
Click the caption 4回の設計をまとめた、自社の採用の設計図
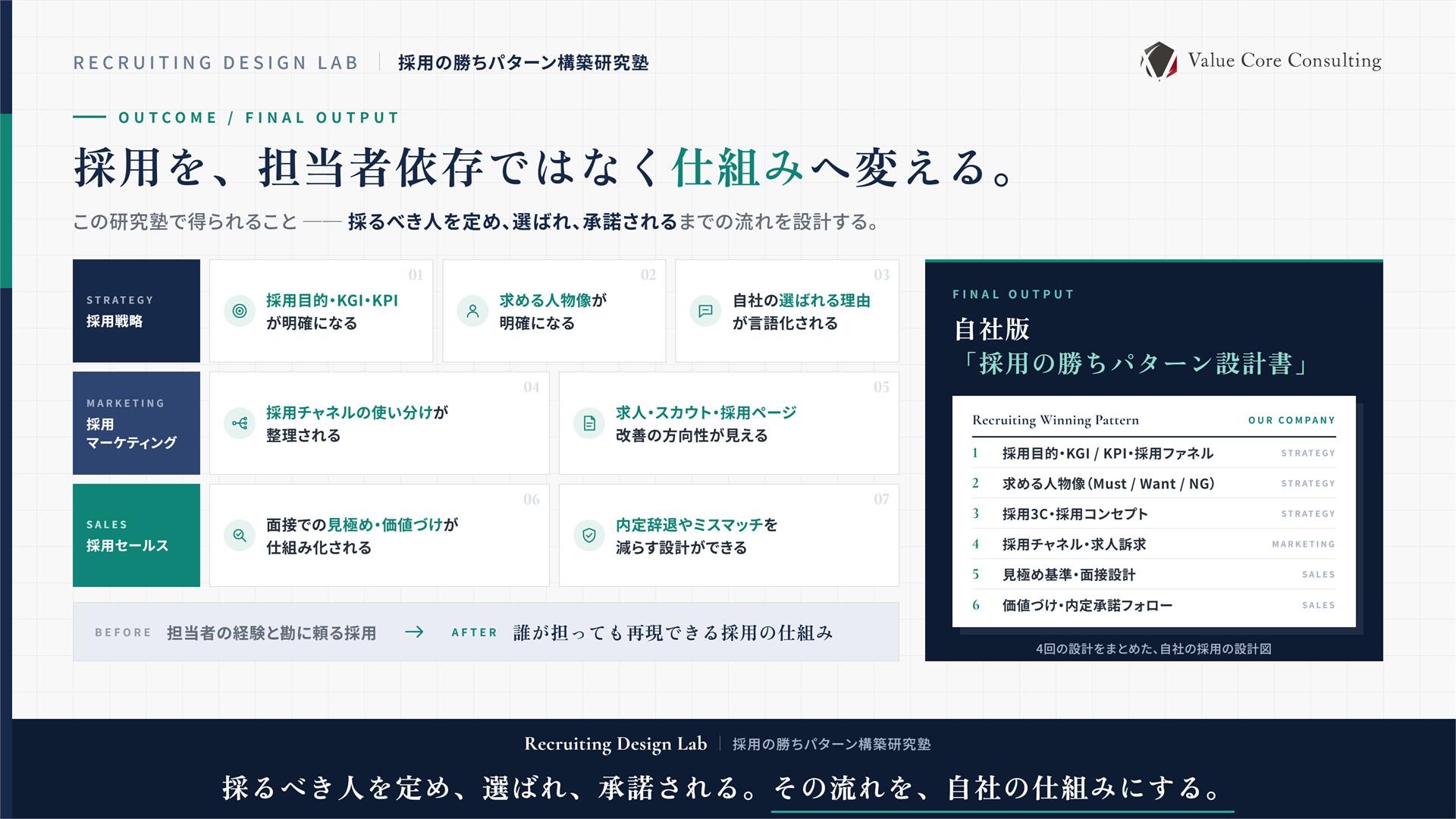[x=1153, y=648]
